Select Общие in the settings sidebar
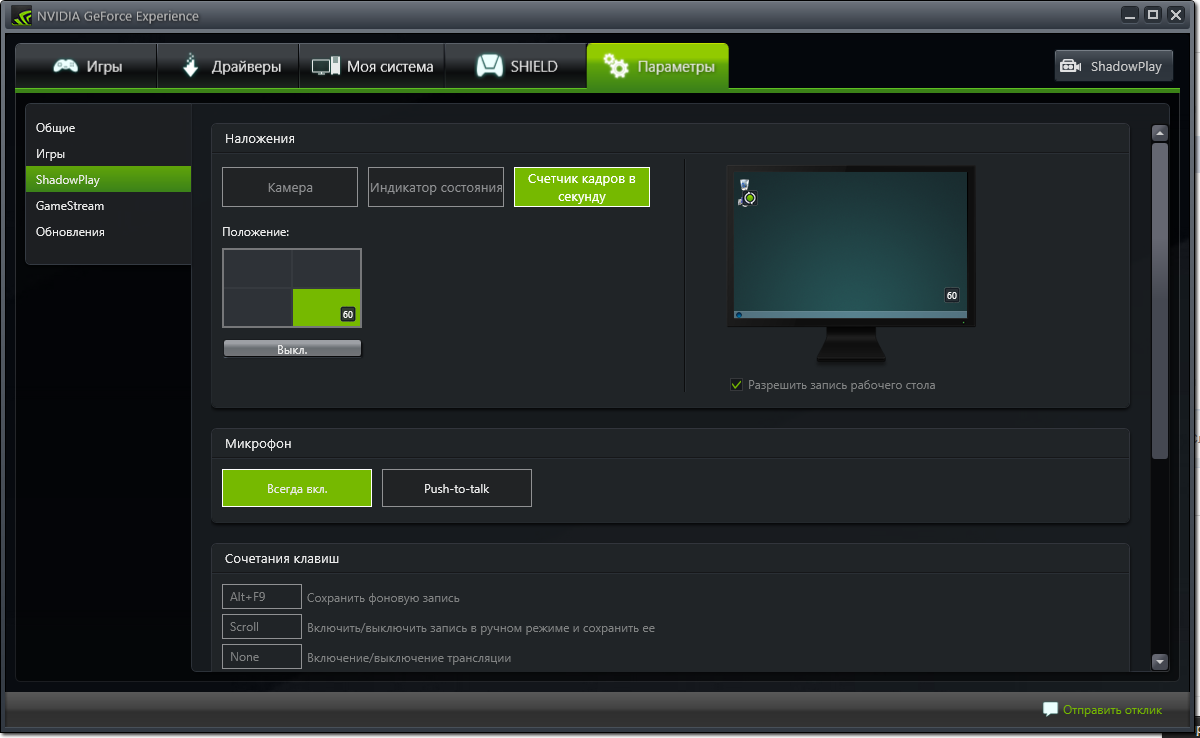The image size is (1200, 738). 108,128
